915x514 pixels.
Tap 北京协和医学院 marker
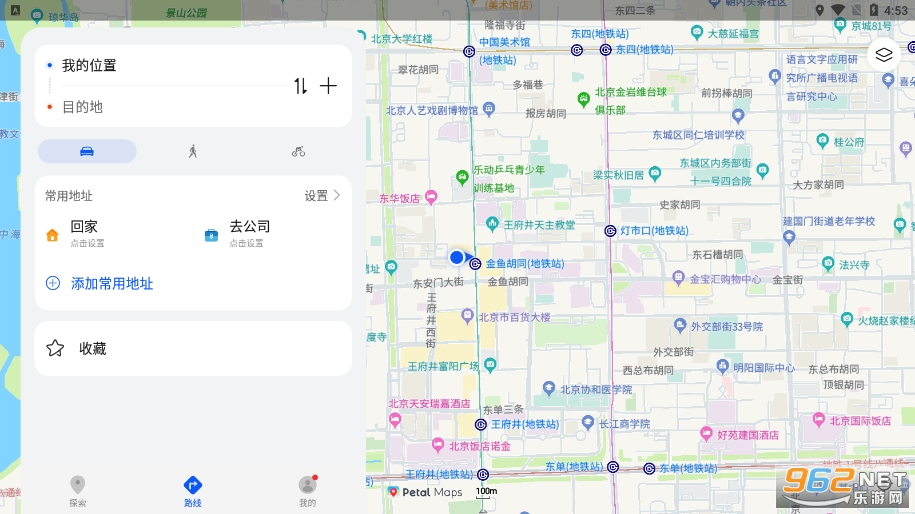(x=549, y=388)
